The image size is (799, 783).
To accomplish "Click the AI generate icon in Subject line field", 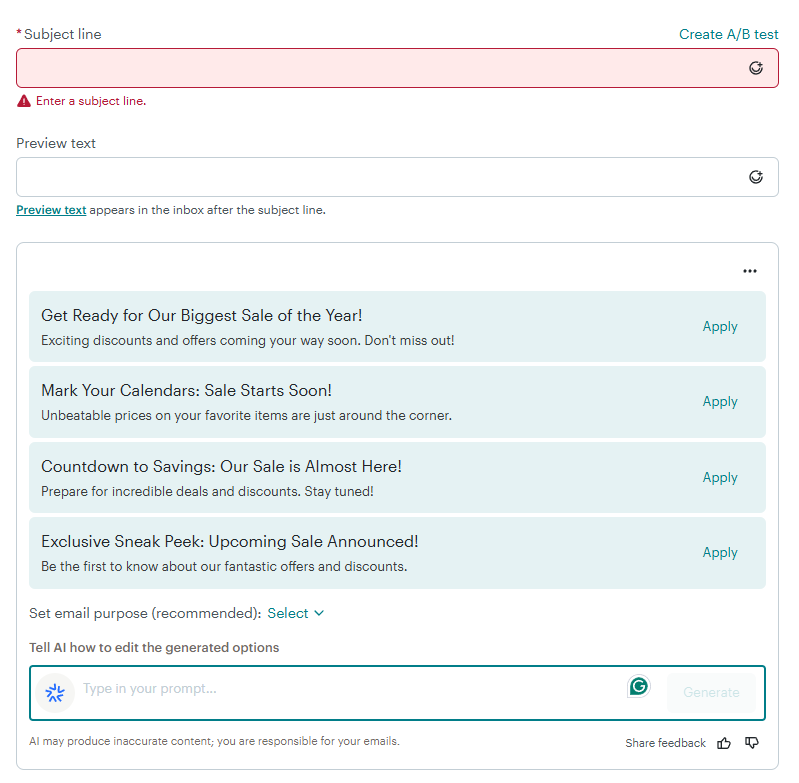I will tap(756, 68).
